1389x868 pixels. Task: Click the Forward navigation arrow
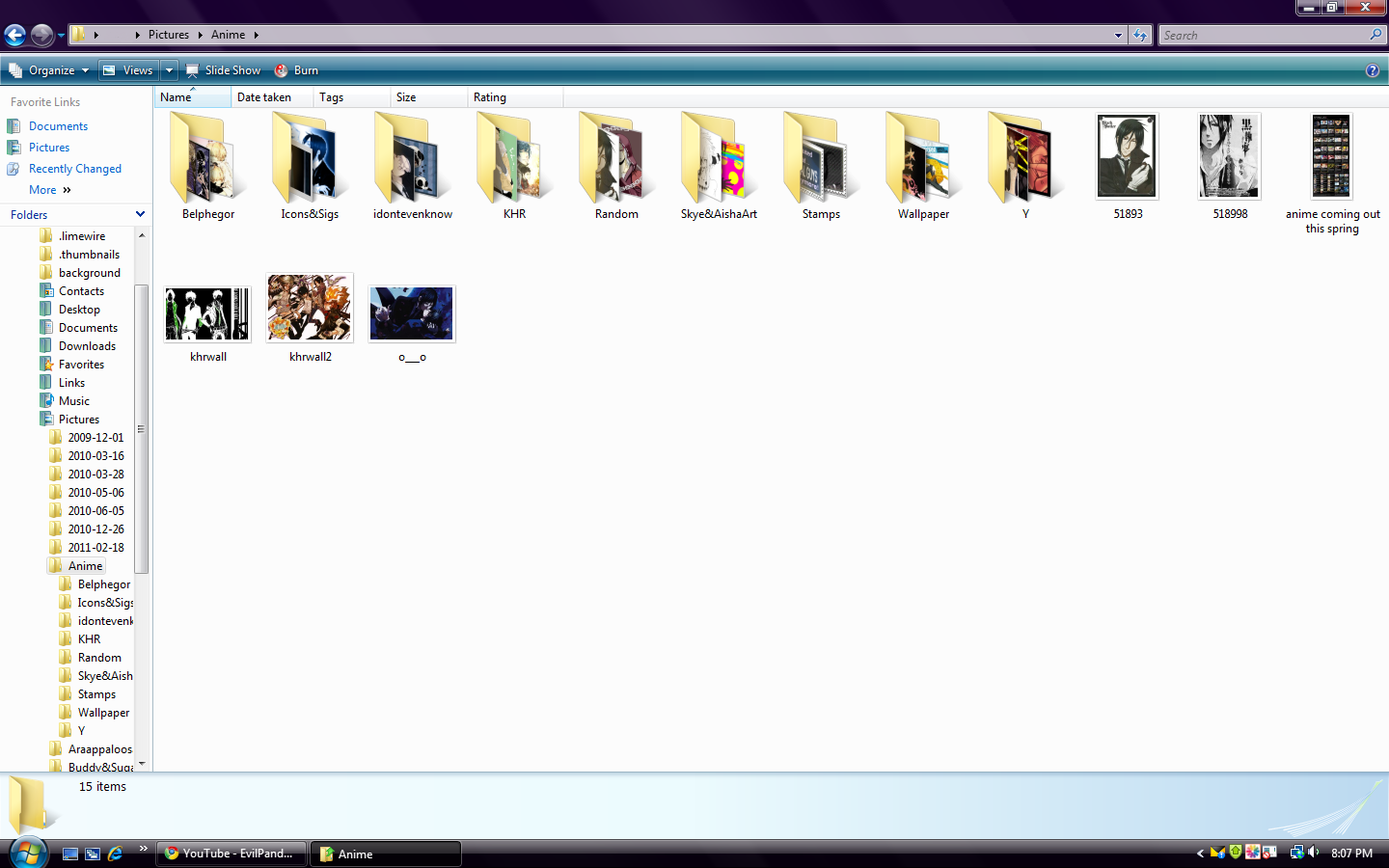[41, 36]
